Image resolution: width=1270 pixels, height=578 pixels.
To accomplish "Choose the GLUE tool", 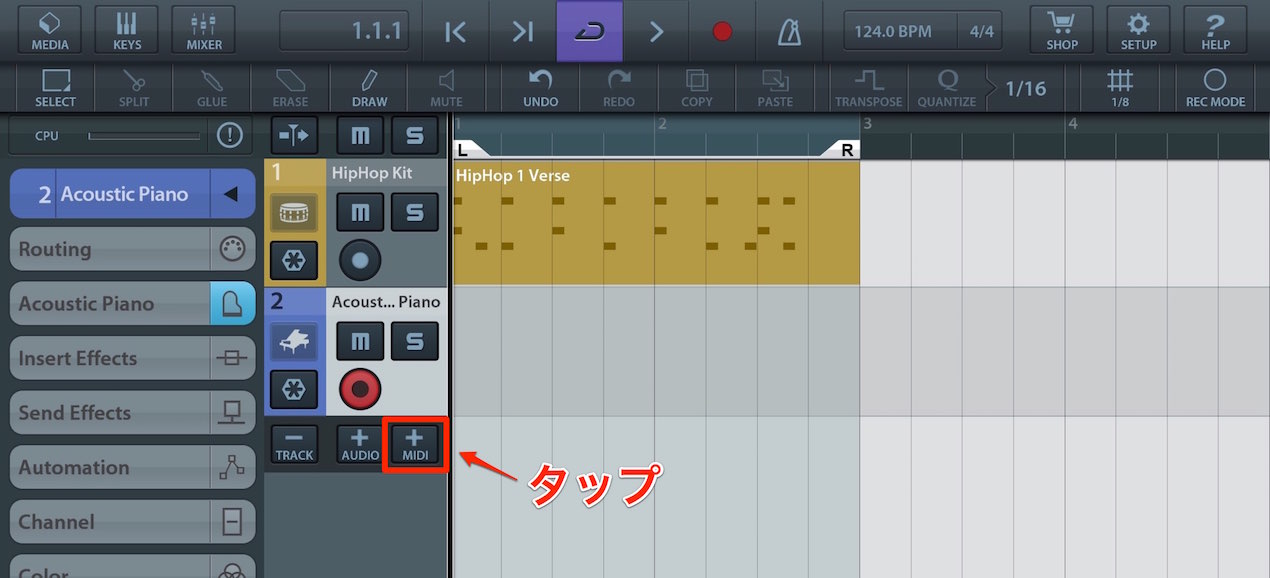I will point(211,88).
